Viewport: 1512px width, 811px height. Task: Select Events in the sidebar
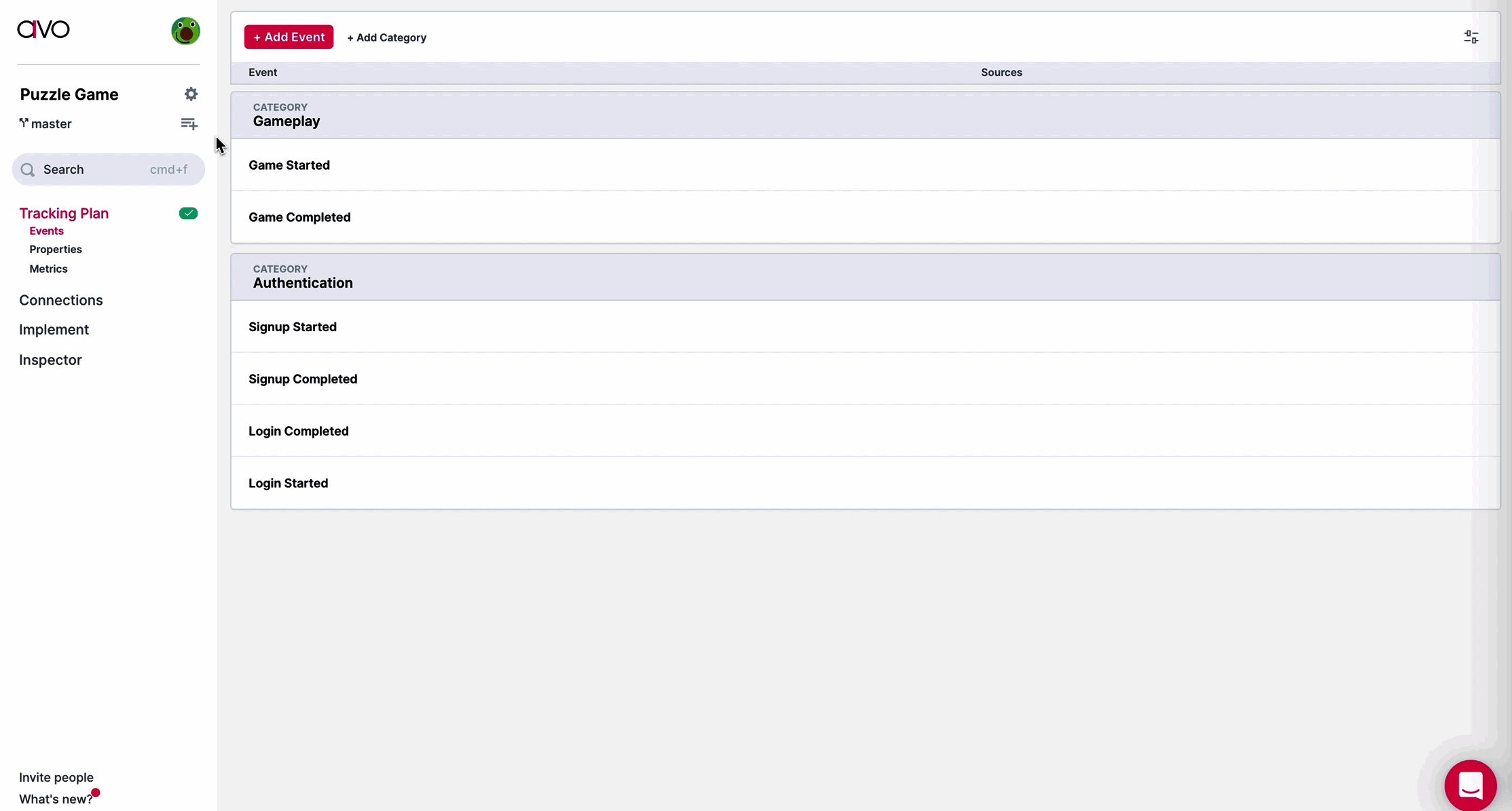tap(46, 231)
